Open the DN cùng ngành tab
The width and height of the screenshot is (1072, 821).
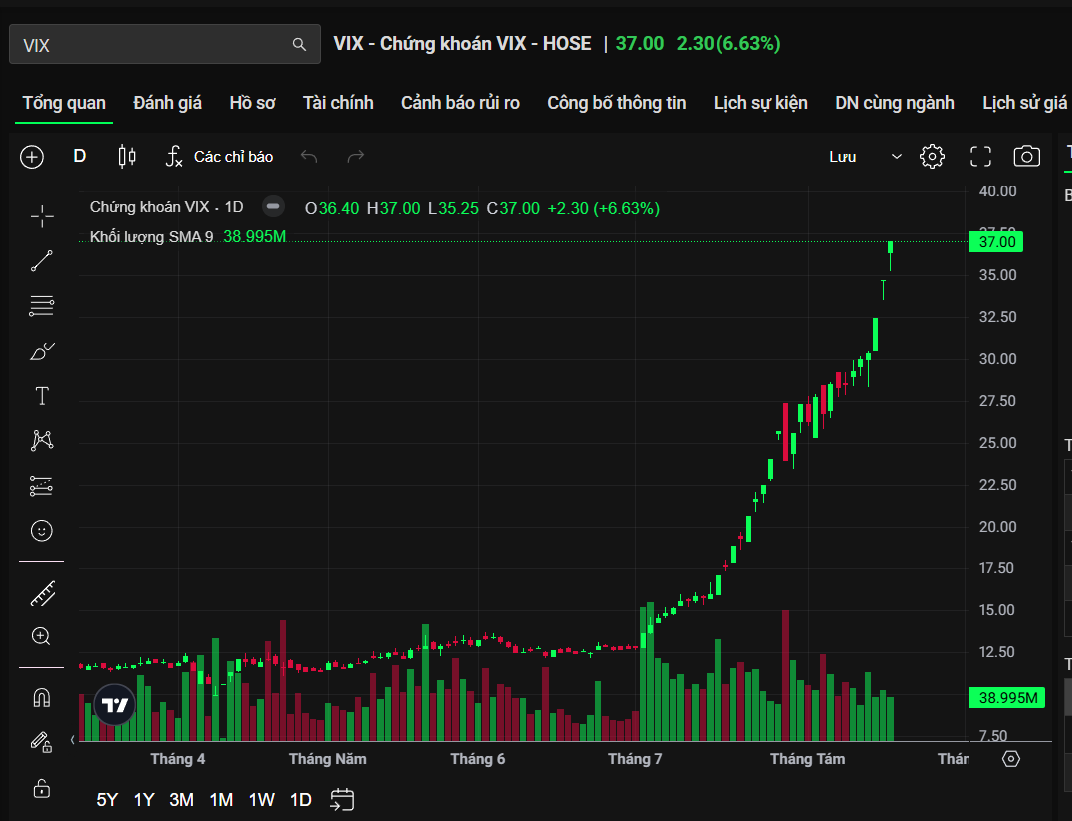click(x=895, y=103)
